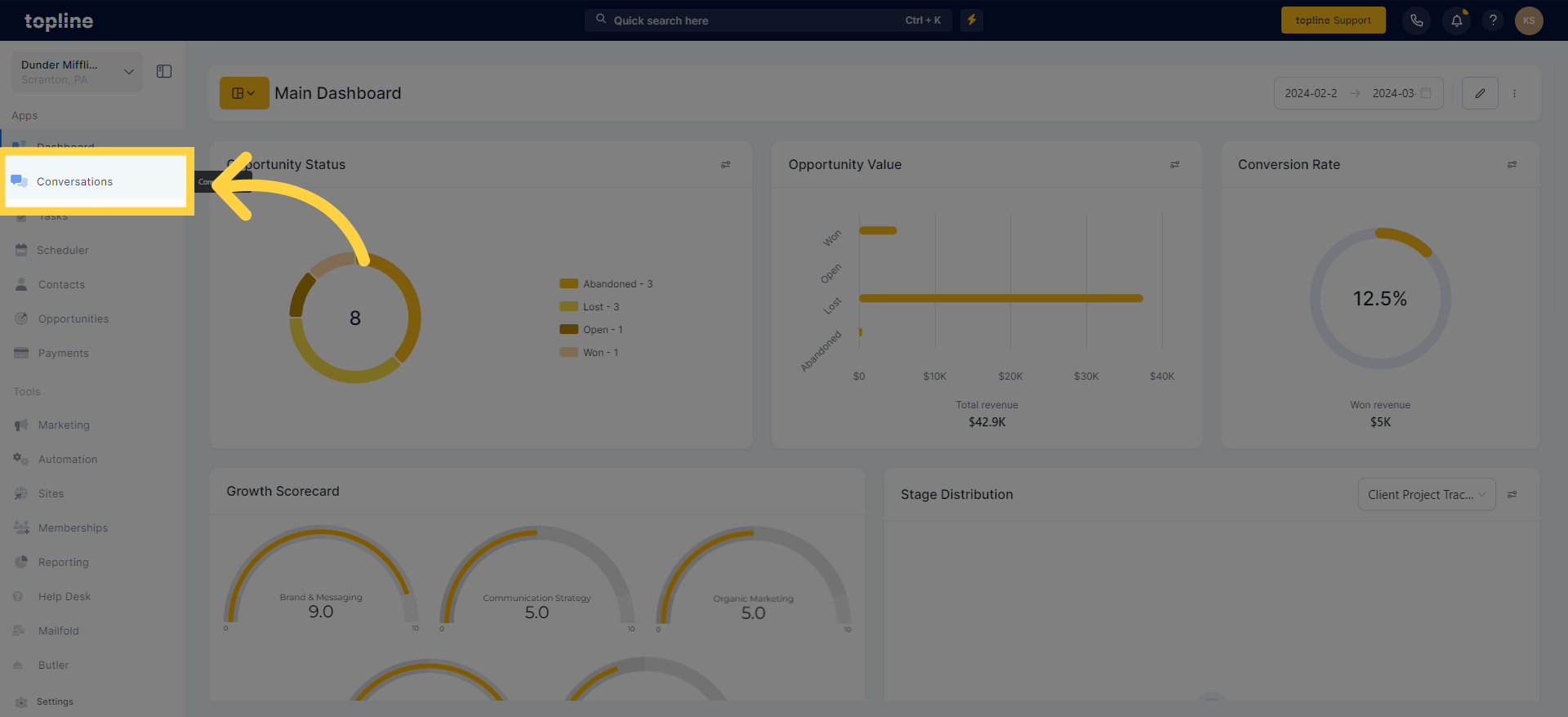Open Conversion Rate widget filter settings
Screen dimensions: 1568x717
tap(1512, 165)
